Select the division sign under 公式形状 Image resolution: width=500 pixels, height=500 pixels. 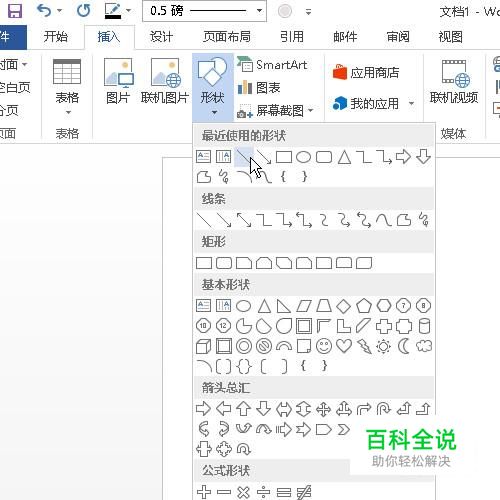[264, 492]
